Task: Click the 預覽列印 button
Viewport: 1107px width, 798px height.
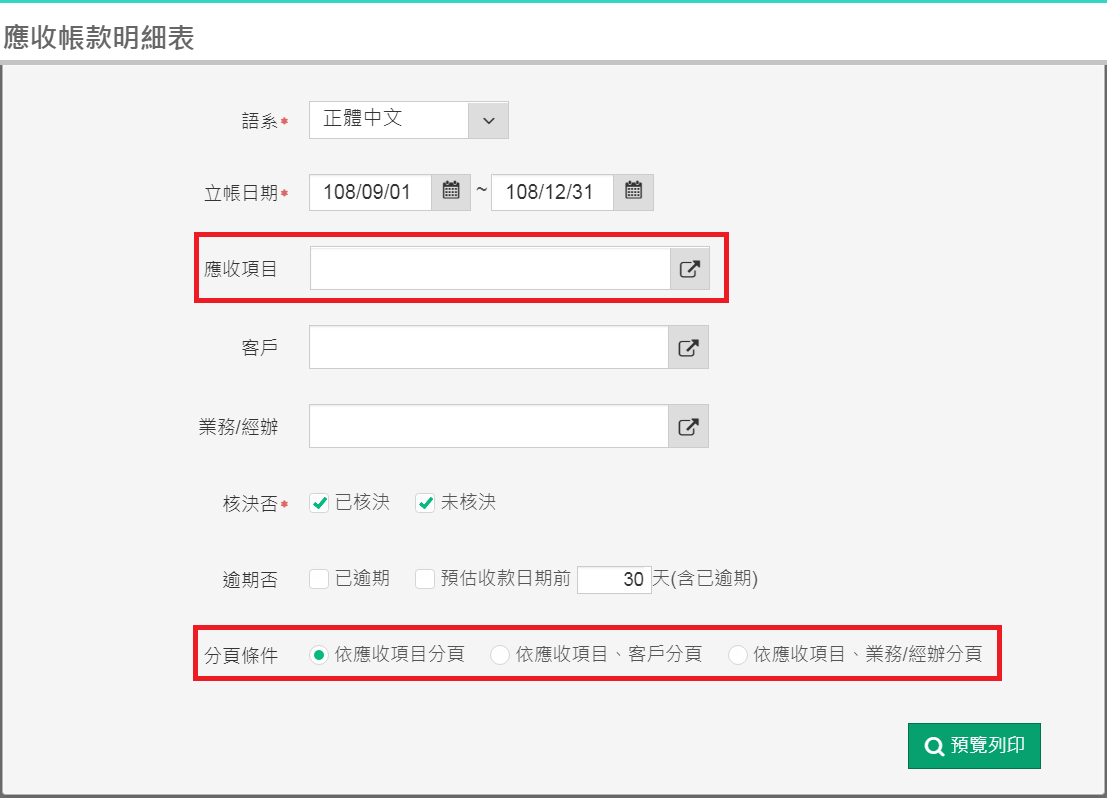Action: coord(974,746)
